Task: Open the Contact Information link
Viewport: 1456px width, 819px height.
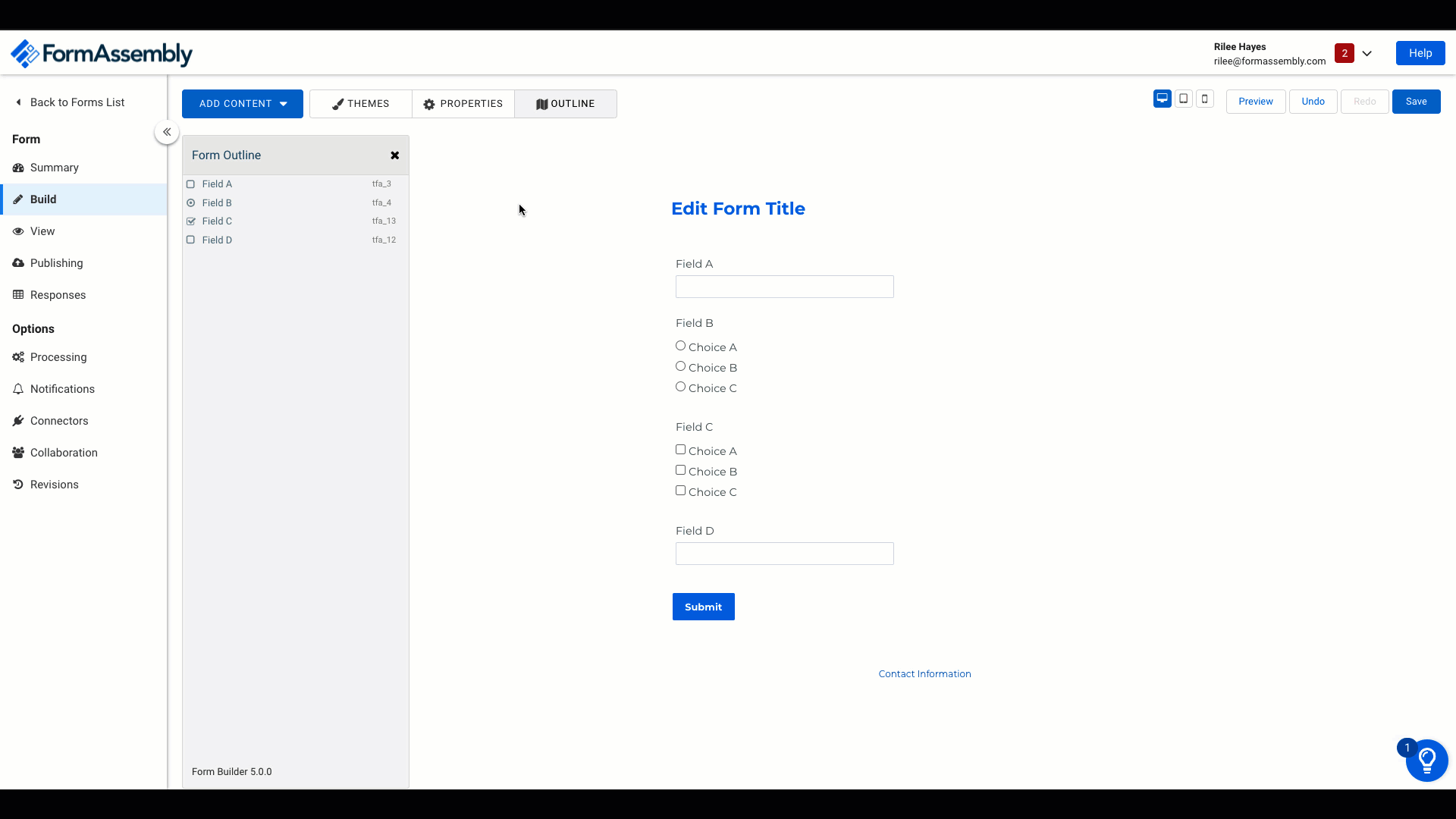Action: [924, 674]
